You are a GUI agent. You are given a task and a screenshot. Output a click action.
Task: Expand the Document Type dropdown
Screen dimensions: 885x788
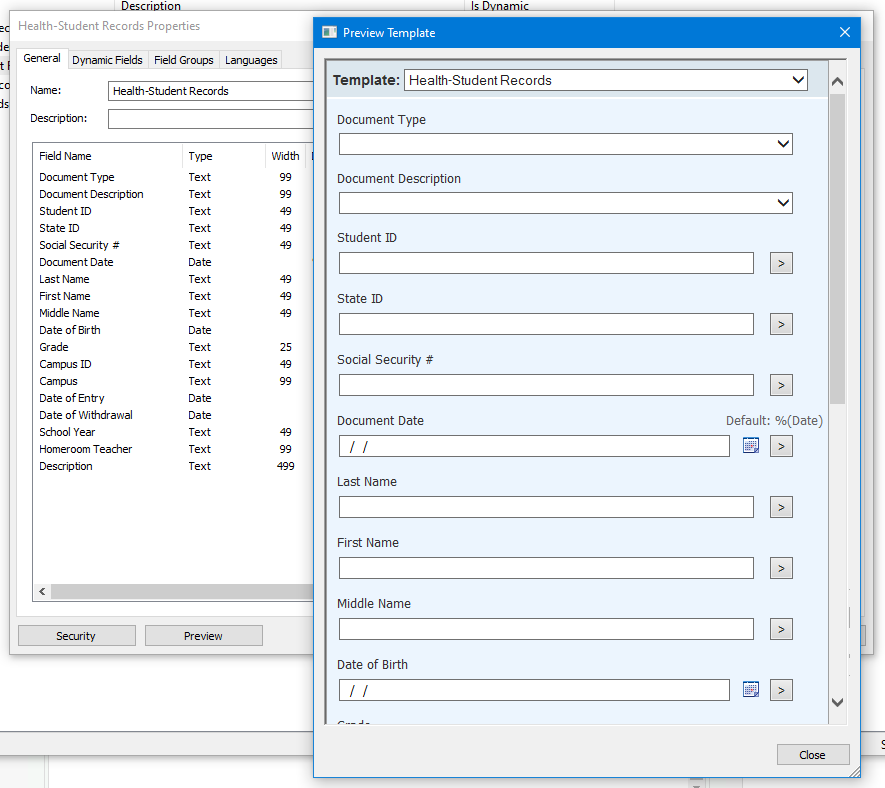[x=566, y=144]
